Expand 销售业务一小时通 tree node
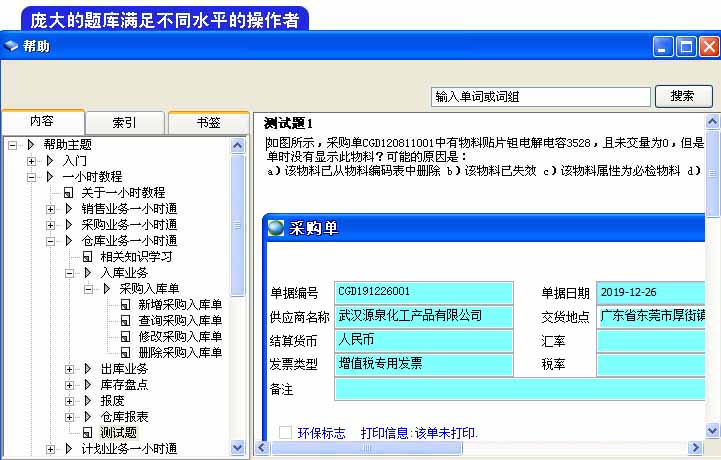Viewport: 721px width, 460px height. pos(51,208)
